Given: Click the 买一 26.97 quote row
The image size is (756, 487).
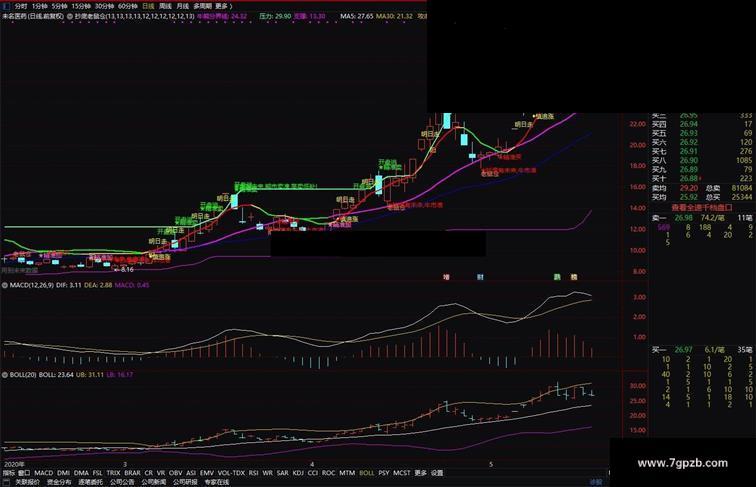Looking at the screenshot, I should (702, 350).
